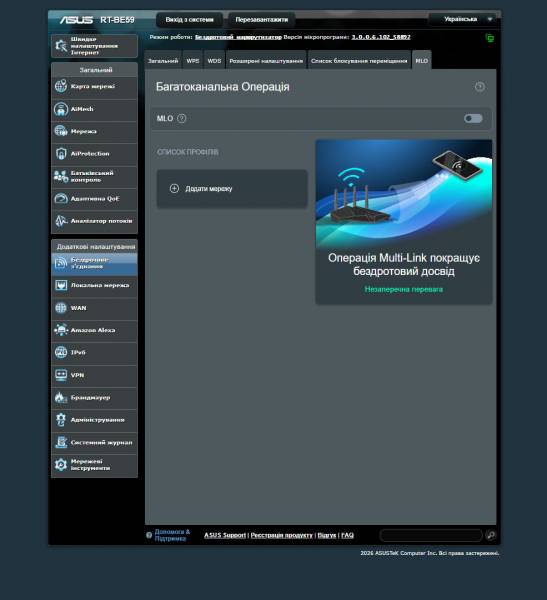Click the plus icon to add a network
This screenshot has height=600, width=547.
174,189
